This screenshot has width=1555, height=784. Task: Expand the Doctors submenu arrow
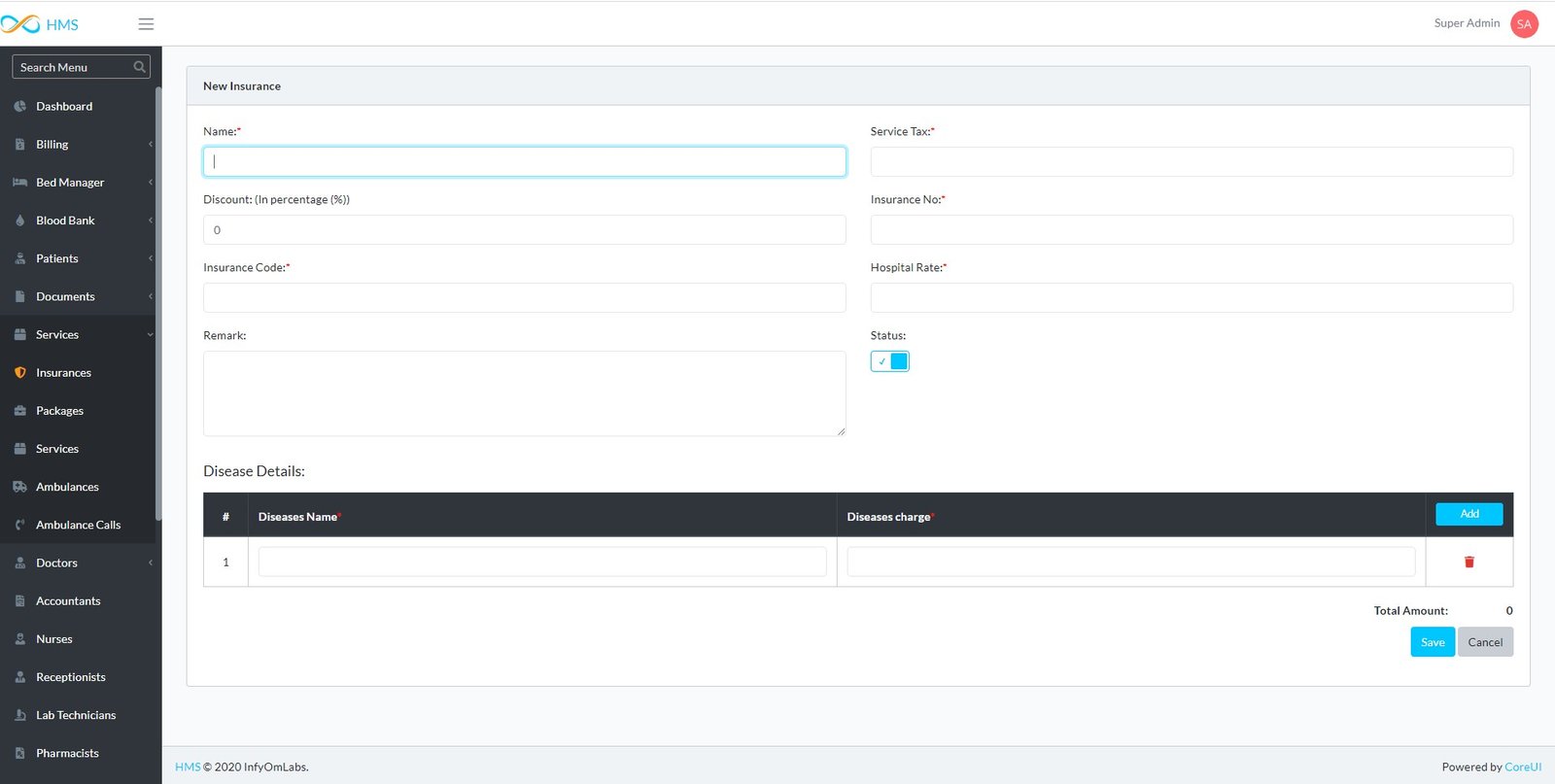[151, 563]
